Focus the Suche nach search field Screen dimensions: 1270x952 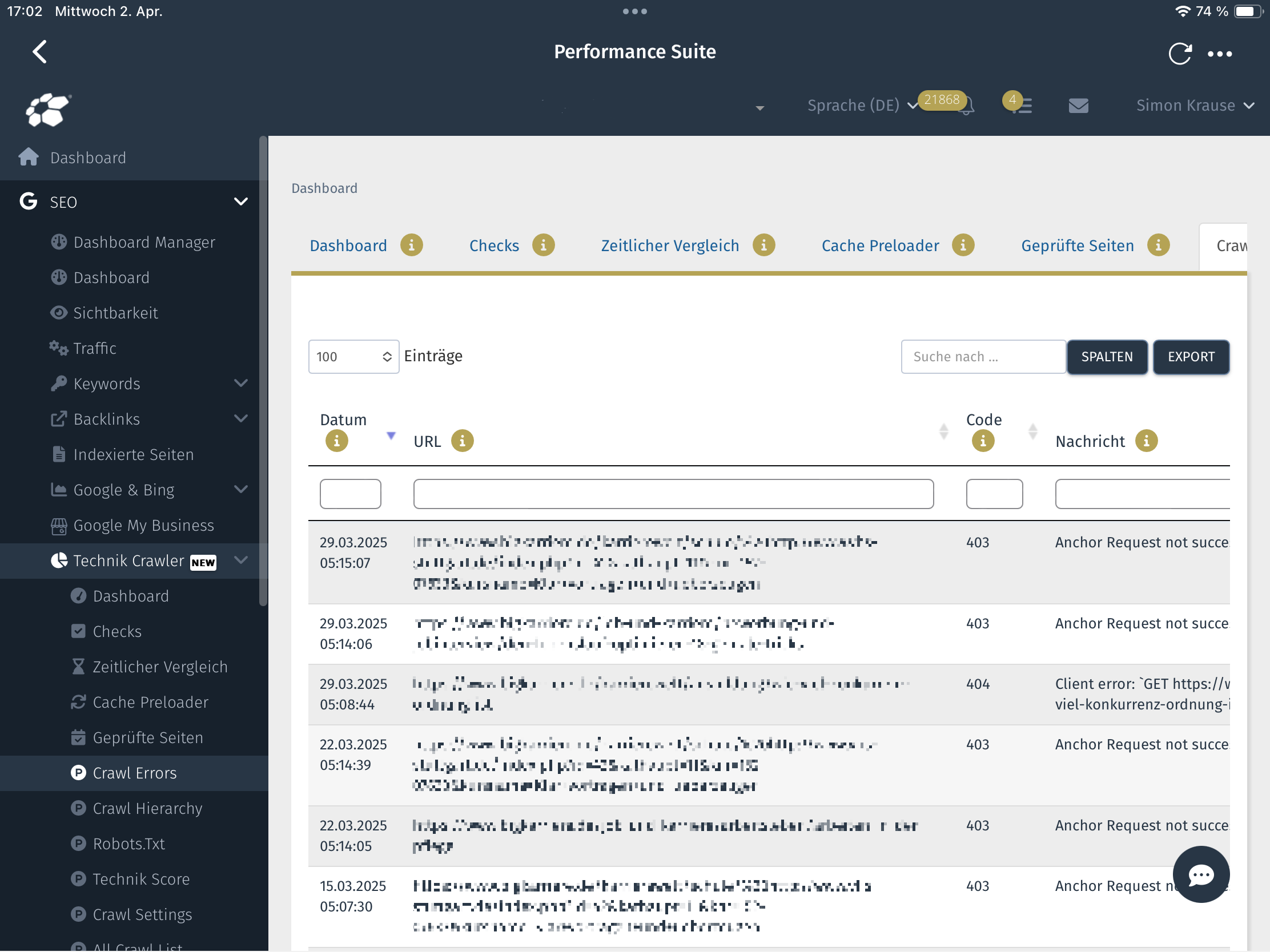click(983, 357)
